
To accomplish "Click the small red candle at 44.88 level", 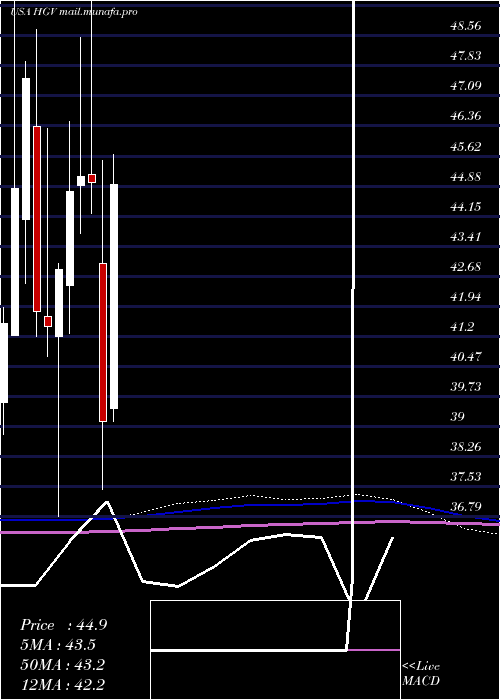I will (92, 178).
